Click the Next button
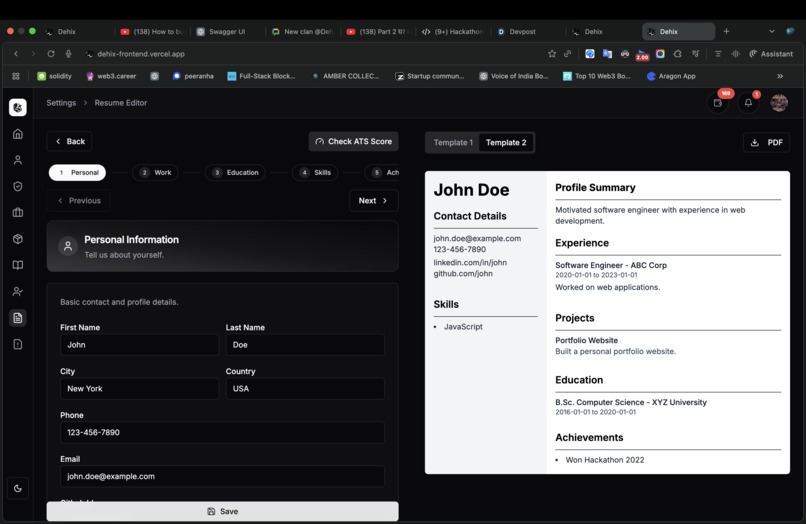 [x=374, y=201]
